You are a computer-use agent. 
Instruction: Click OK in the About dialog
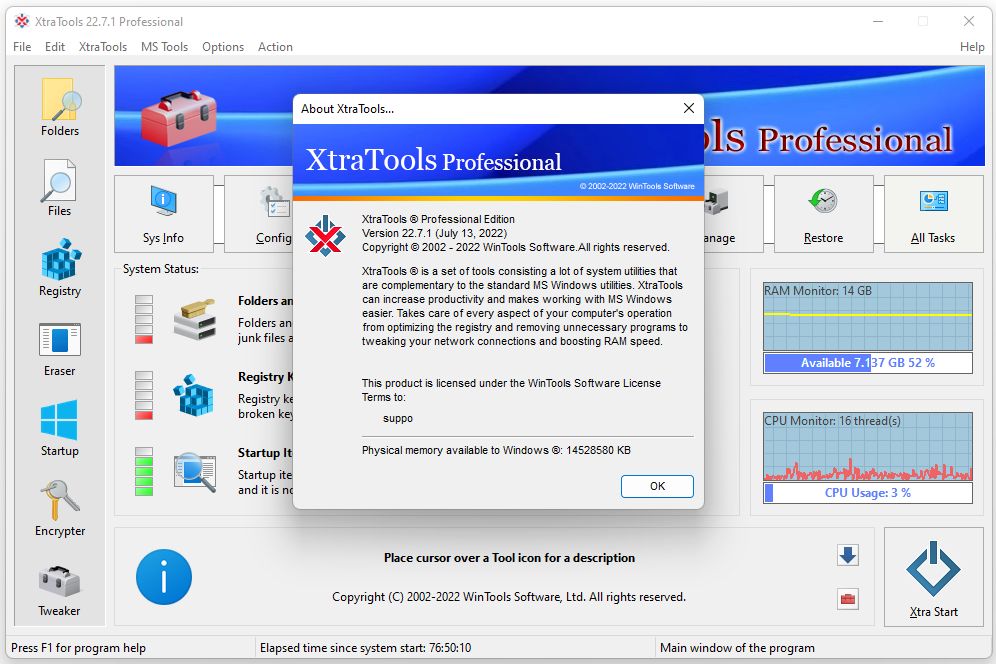point(657,486)
